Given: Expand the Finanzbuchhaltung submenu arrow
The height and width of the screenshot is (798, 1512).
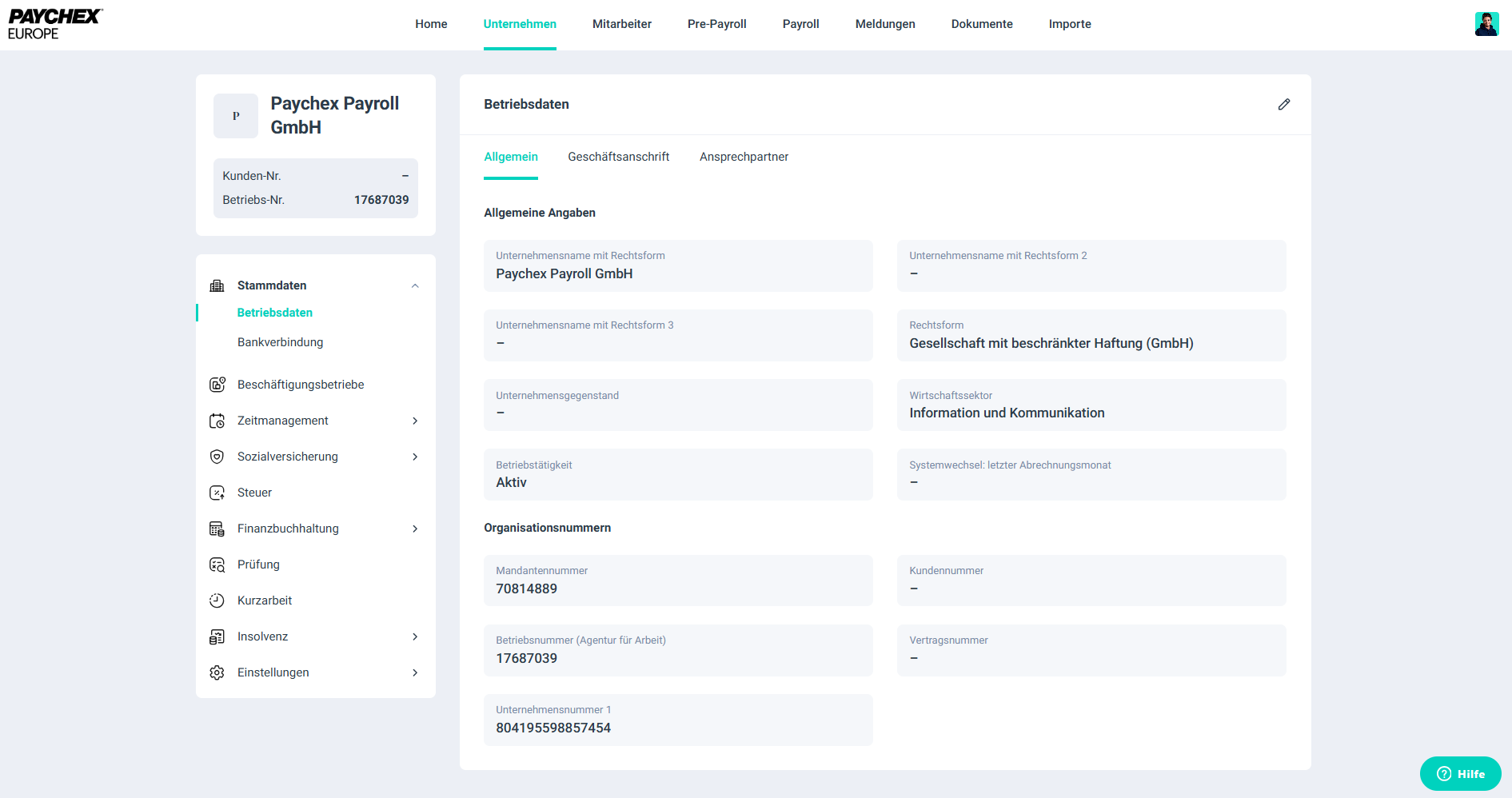Looking at the screenshot, I should (415, 529).
